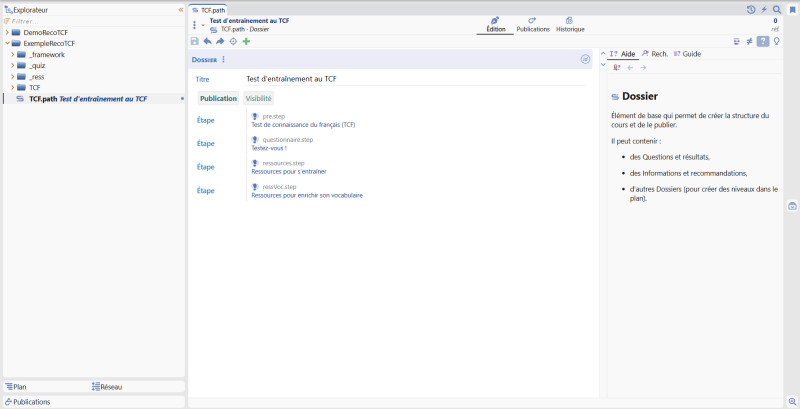The width and height of the screenshot is (800, 409).
Task: Click the bookmark icon in right sidebar
Action: tap(792, 10)
